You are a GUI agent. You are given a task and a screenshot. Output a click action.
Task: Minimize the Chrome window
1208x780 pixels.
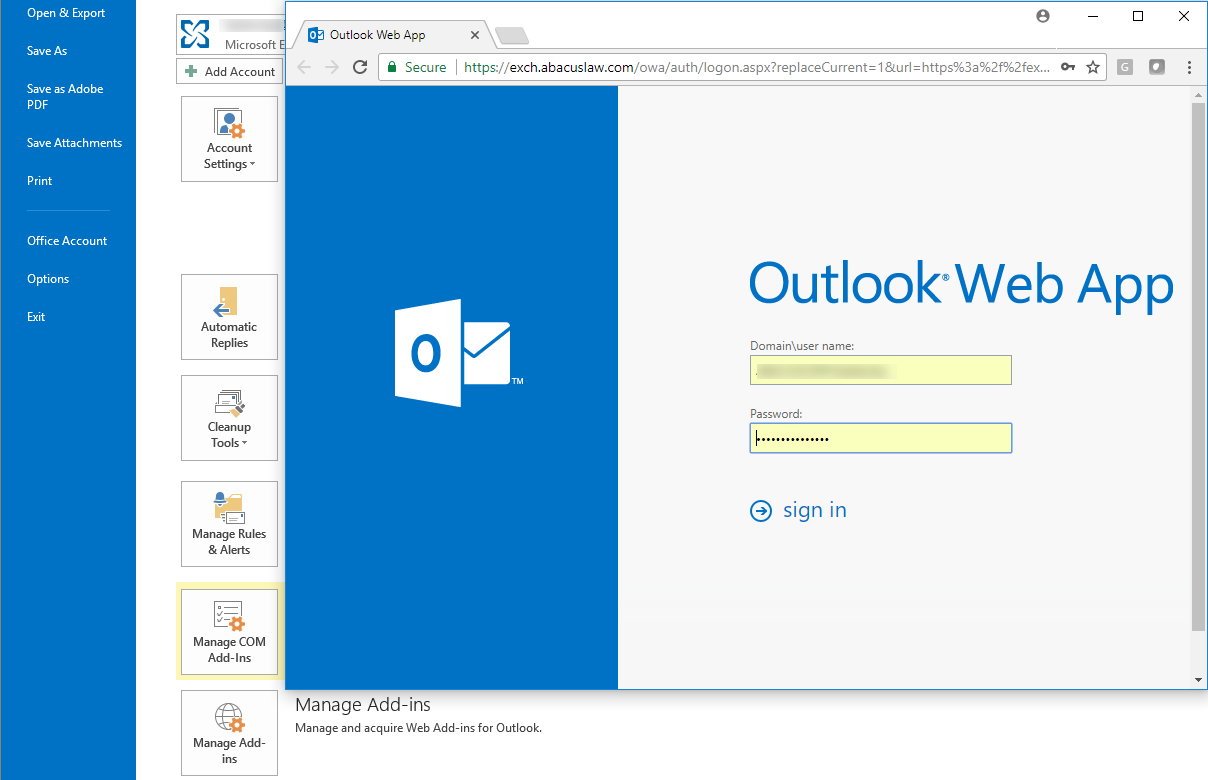click(x=1091, y=16)
